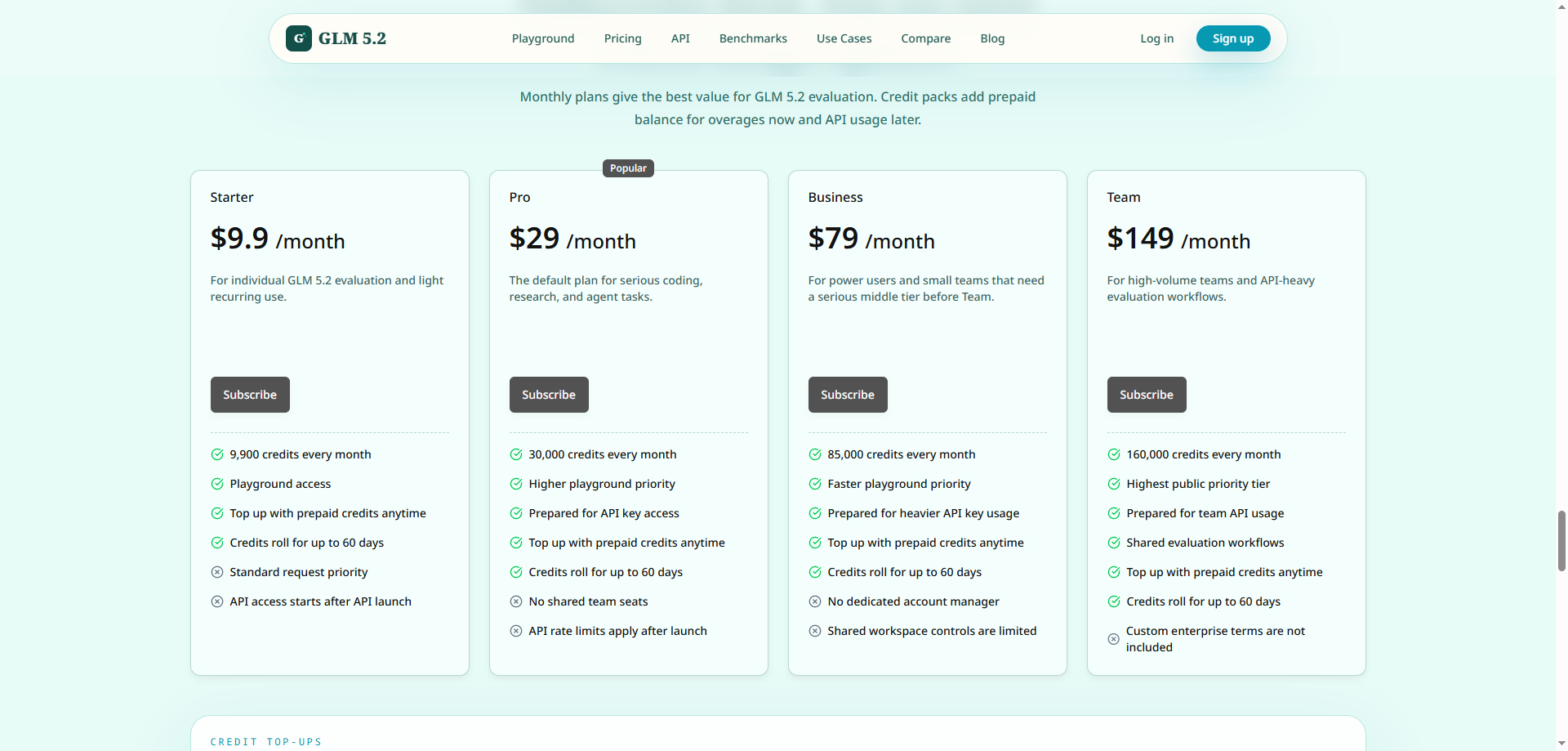
Task: Click the Business plan title
Action: point(835,197)
